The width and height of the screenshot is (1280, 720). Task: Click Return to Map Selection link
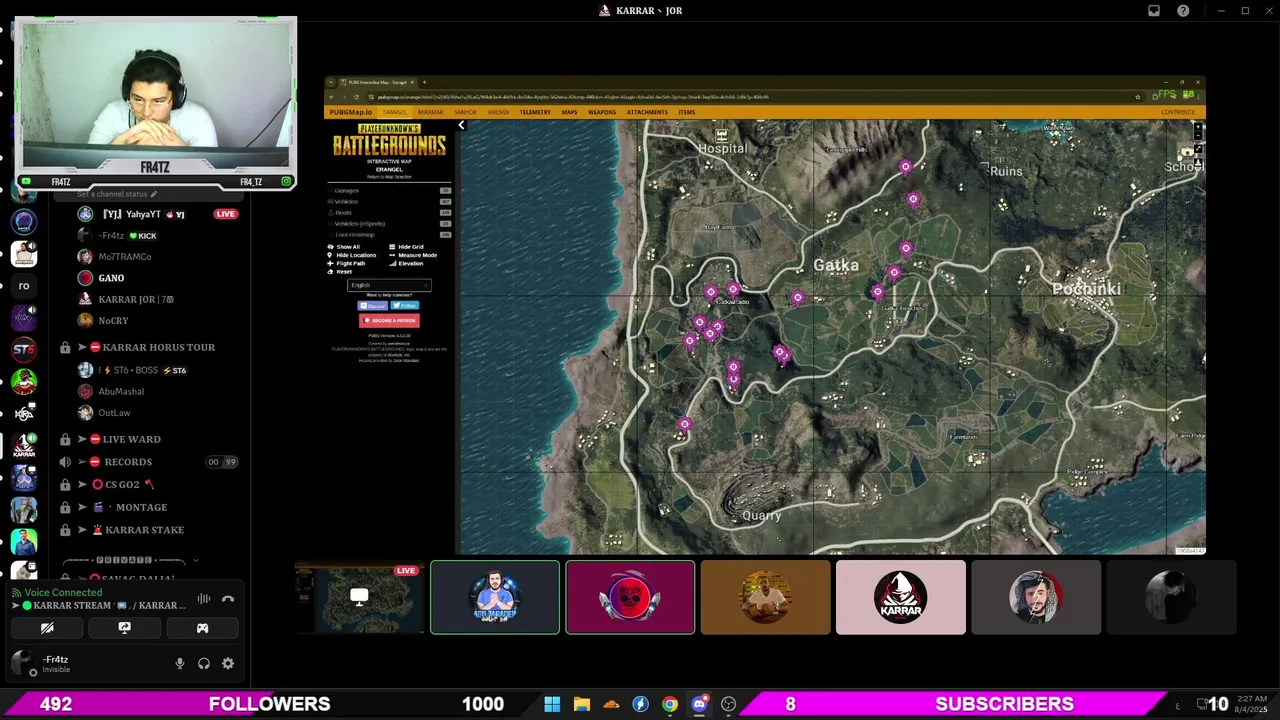(389, 176)
